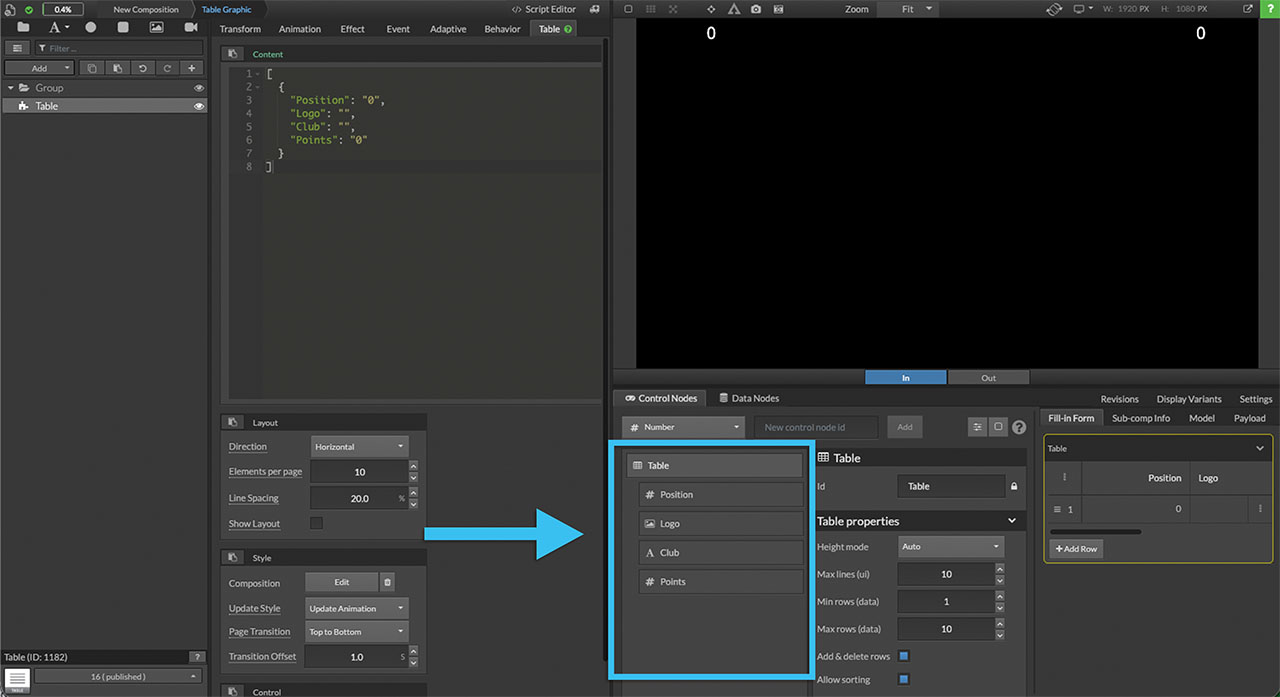Image resolution: width=1280 pixels, height=697 pixels.
Task: Click the Edit composition button
Action: tap(342, 582)
